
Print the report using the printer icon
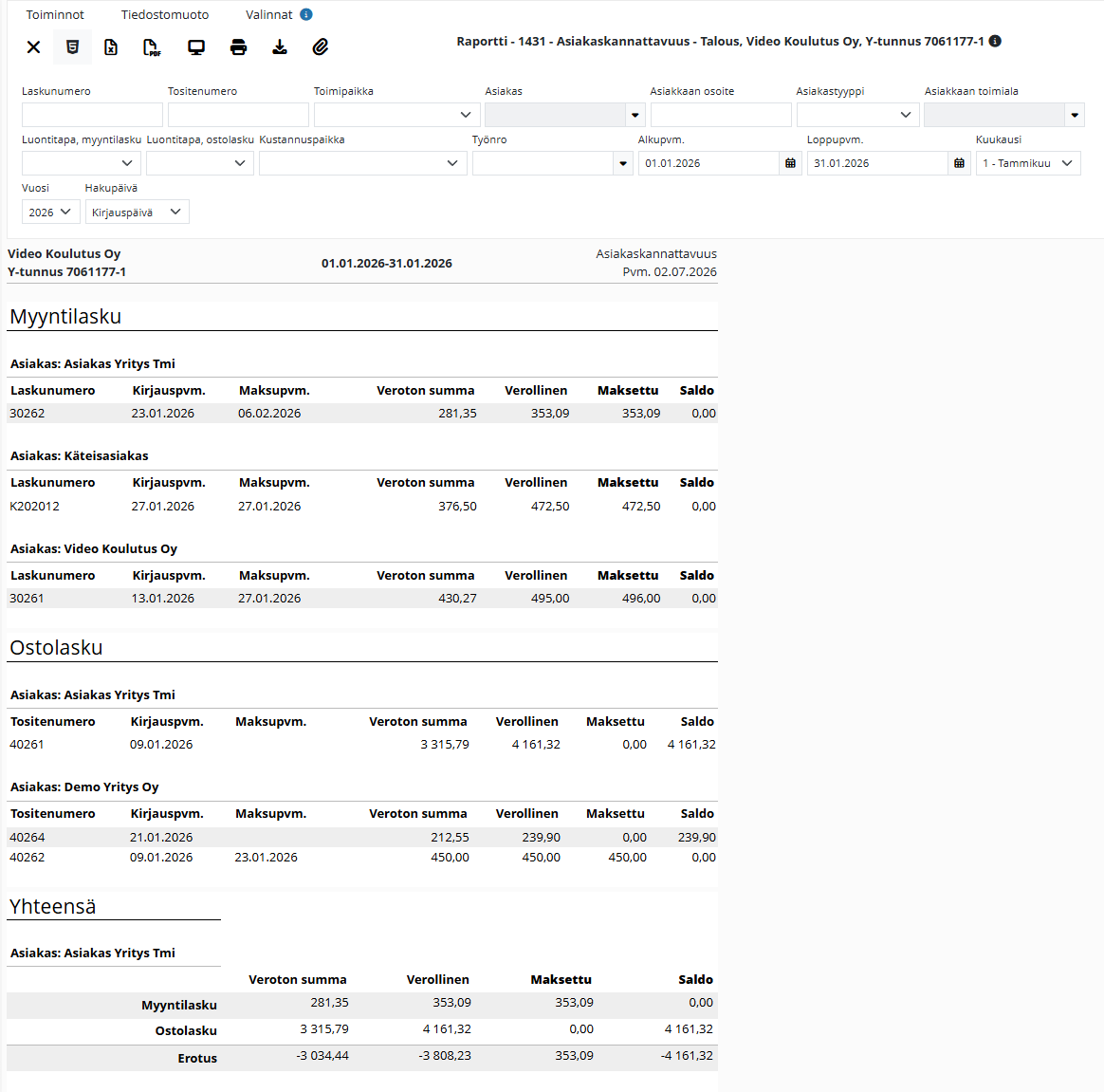[x=239, y=47]
